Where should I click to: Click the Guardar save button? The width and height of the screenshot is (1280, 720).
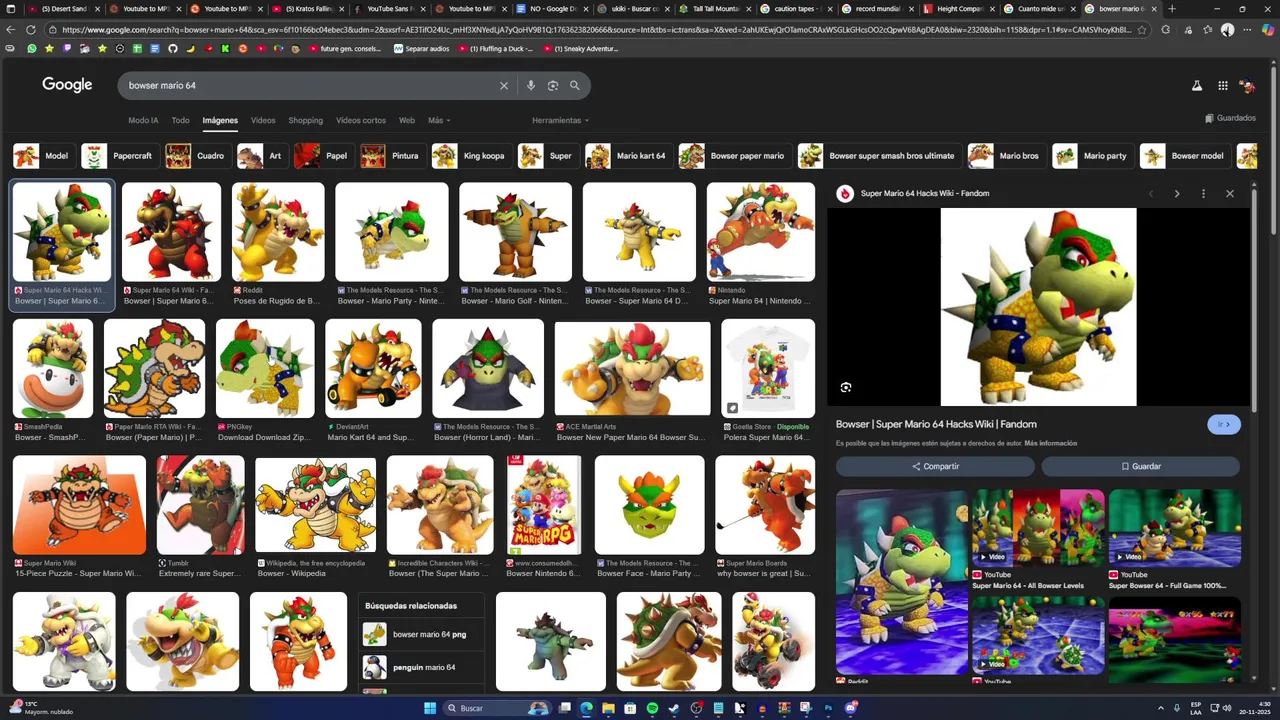[x=1141, y=466]
